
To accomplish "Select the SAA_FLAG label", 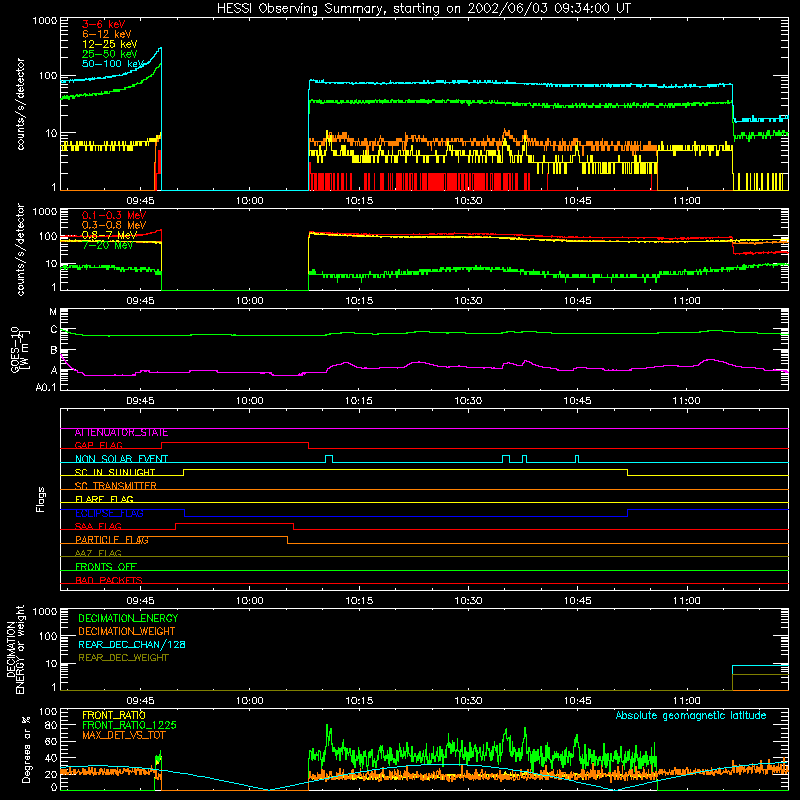I will click(x=98, y=527).
